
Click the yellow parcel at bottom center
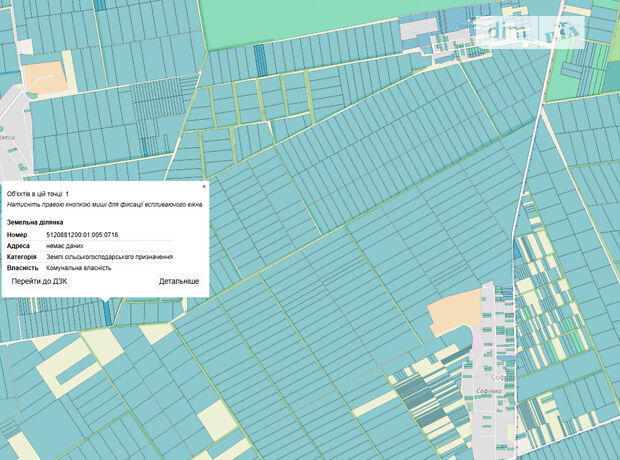tap(212, 417)
